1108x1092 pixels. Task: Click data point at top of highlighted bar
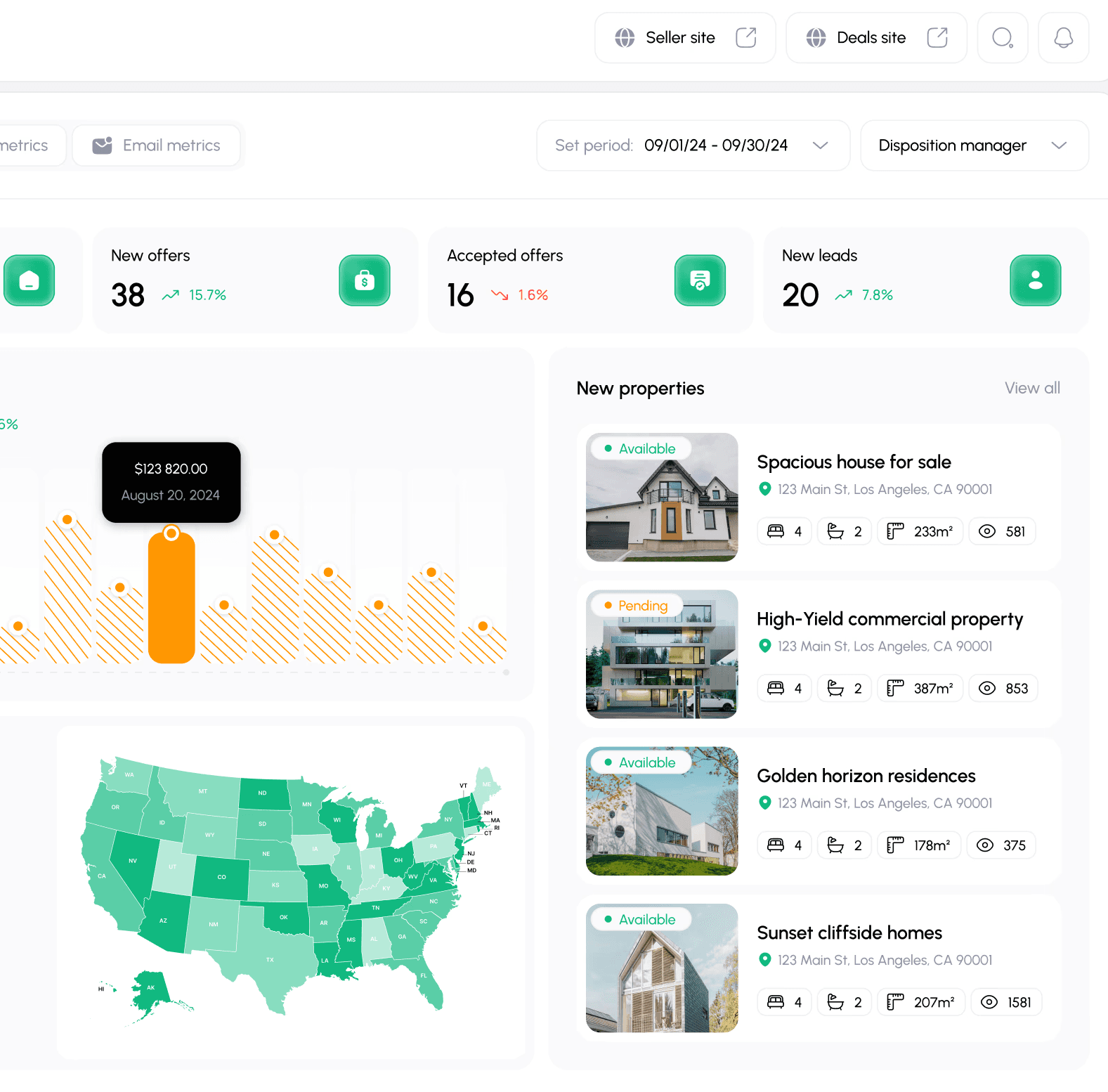[171, 534]
